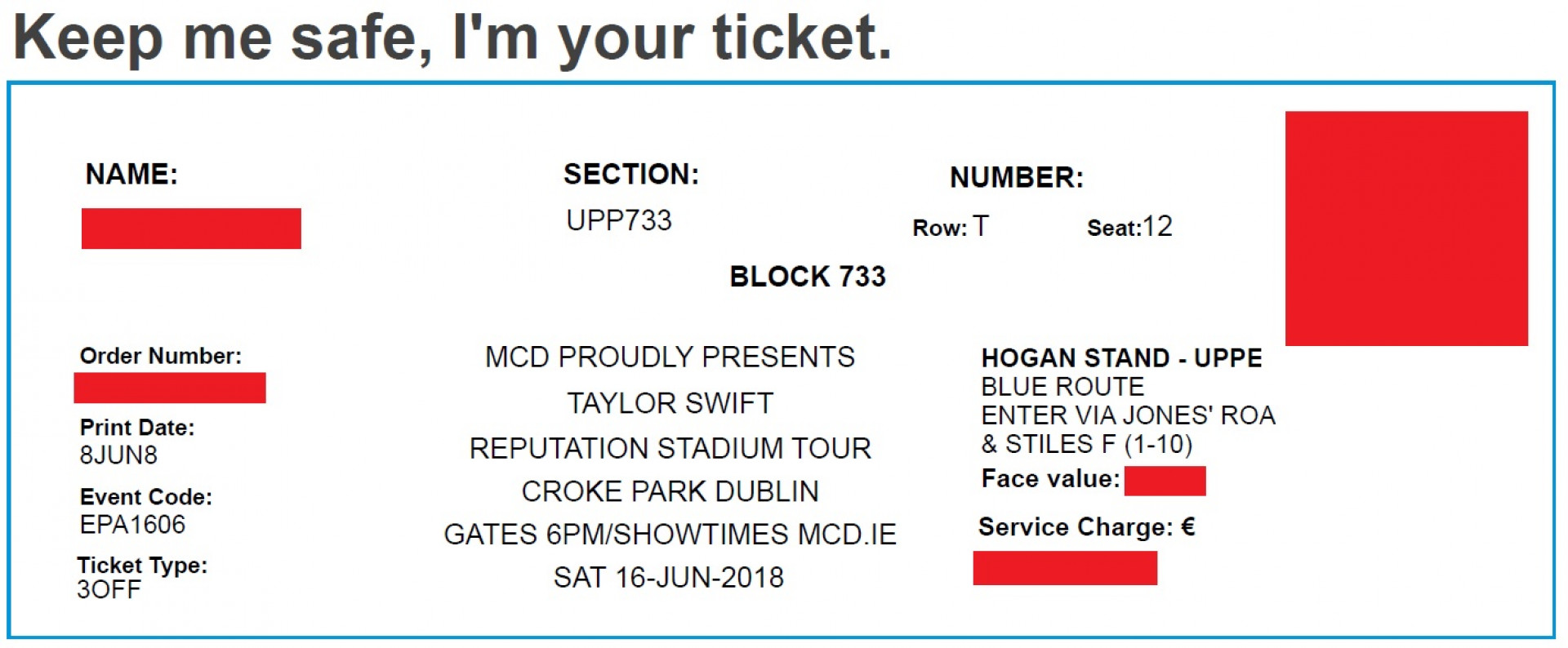Screen dimensions: 1568x648
Task: Click the MCD PROUDLY PRESENTS line
Action: (x=670, y=357)
